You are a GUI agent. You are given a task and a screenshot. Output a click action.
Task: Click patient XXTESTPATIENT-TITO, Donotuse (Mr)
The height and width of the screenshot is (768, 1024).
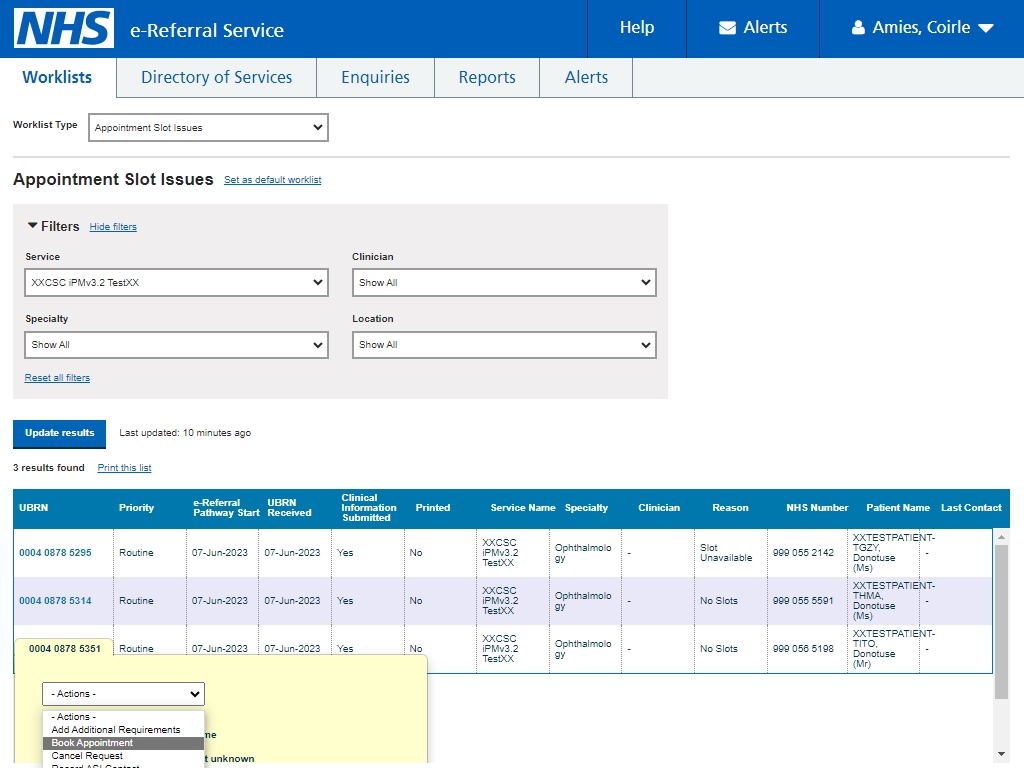[893, 648]
